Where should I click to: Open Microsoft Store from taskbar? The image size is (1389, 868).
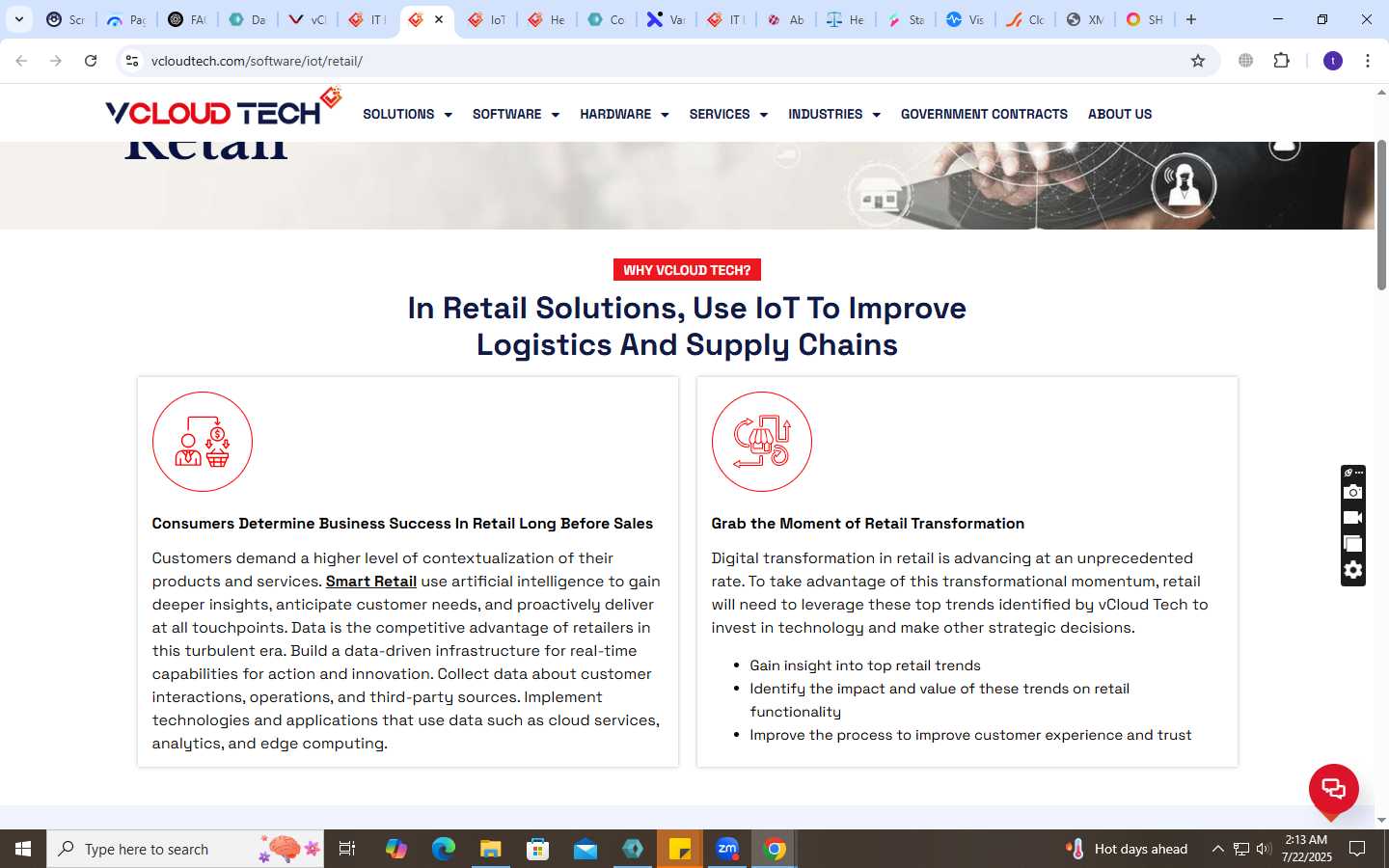click(537, 849)
